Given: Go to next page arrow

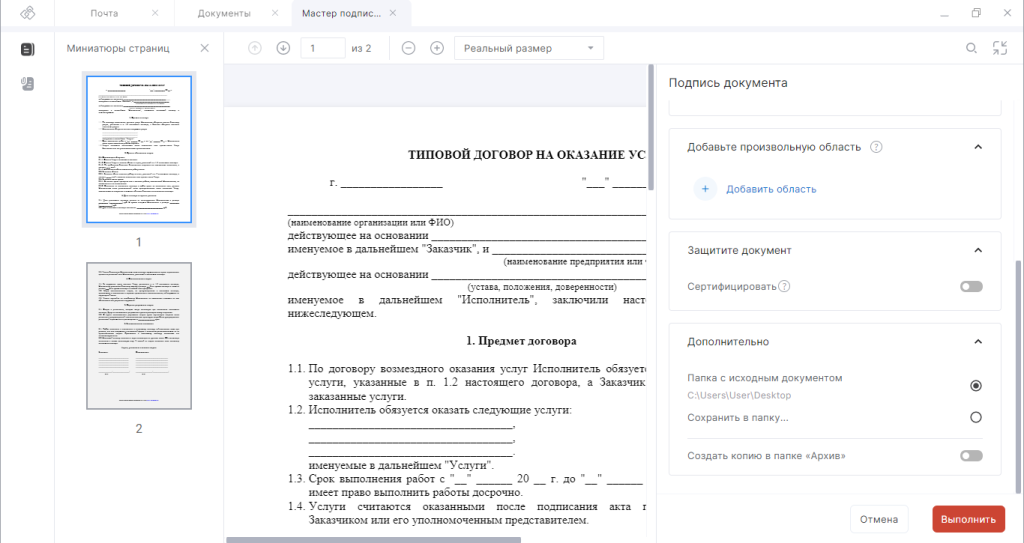Looking at the screenshot, I should (283, 48).
